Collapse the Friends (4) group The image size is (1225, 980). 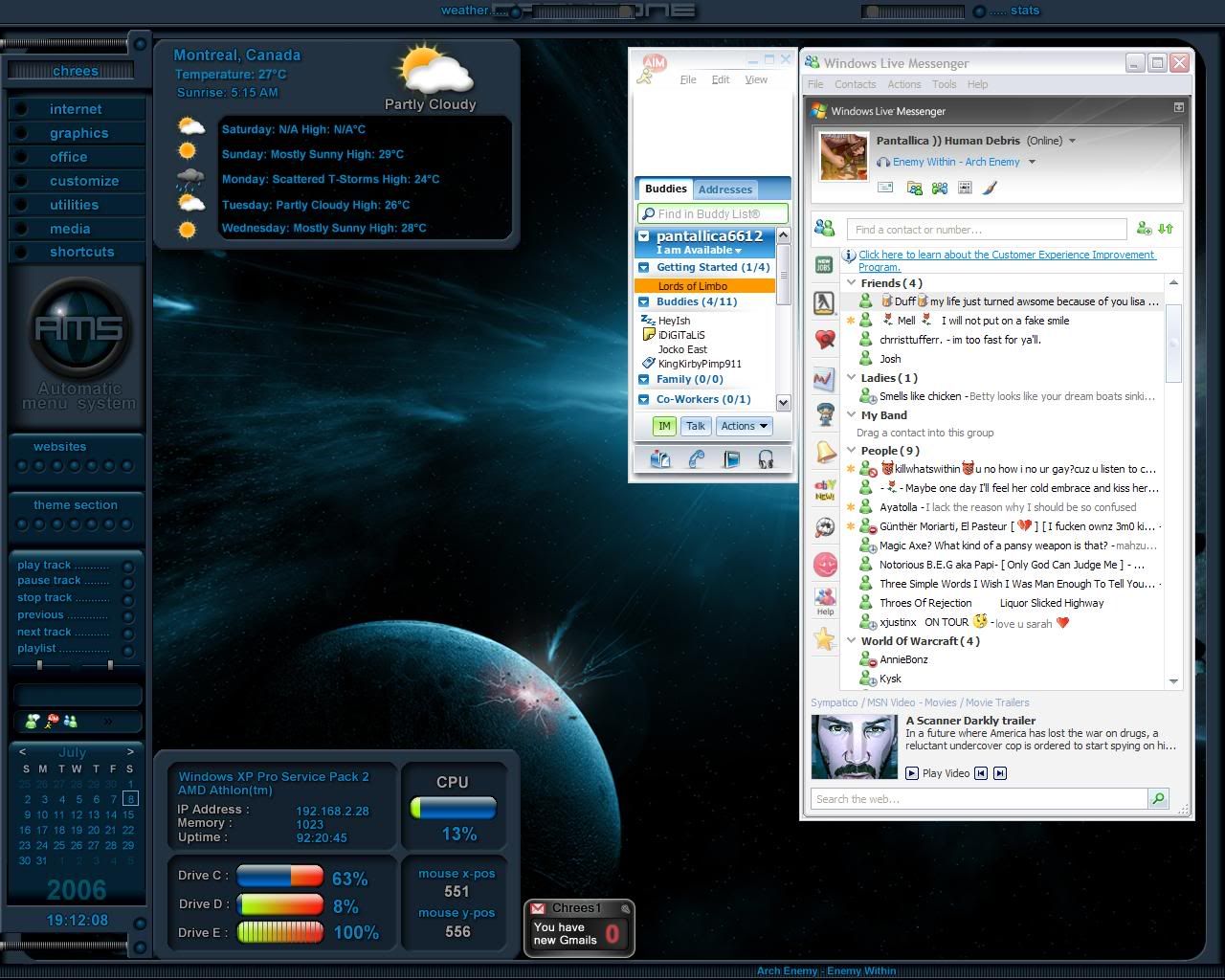click(852, 283)
